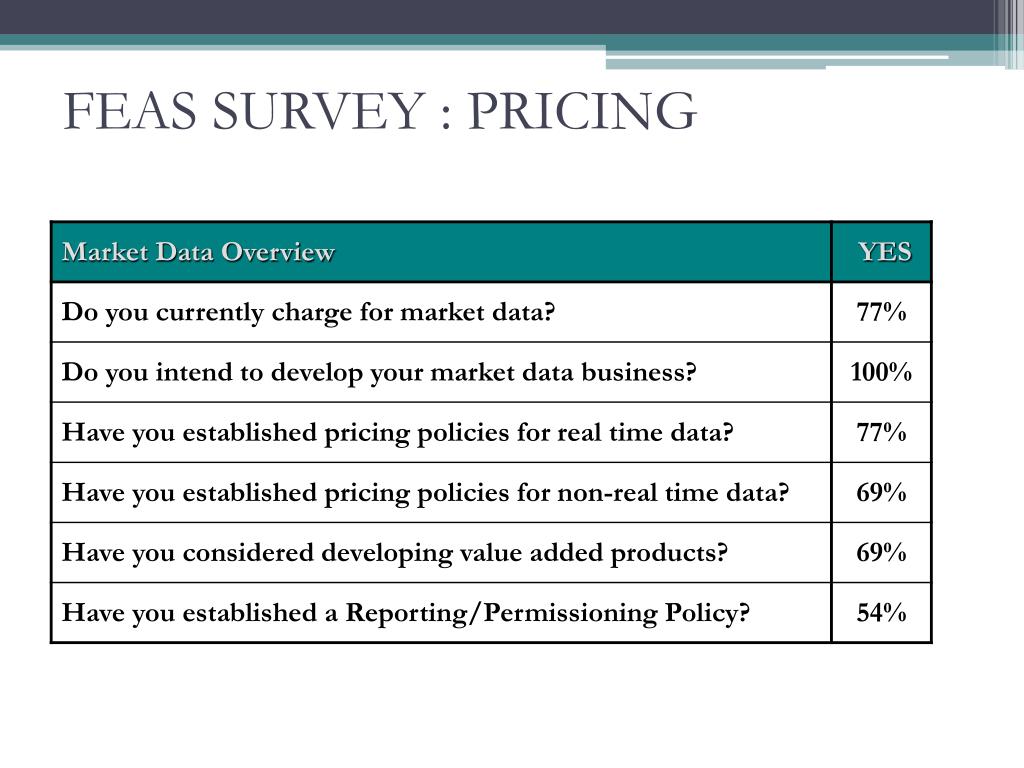Click the word Overview in the table header
This screenshot has width=1024, height=768.
pyautogui.click(x=278, y=252)
